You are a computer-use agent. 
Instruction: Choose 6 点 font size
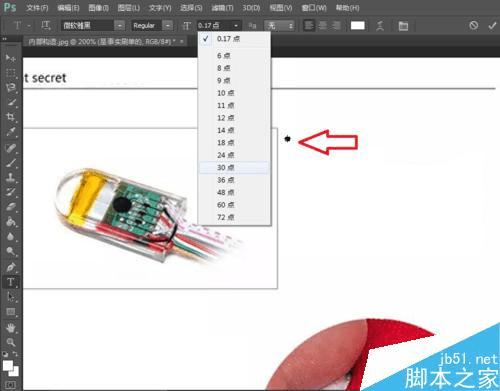click(x=234, y=56)
